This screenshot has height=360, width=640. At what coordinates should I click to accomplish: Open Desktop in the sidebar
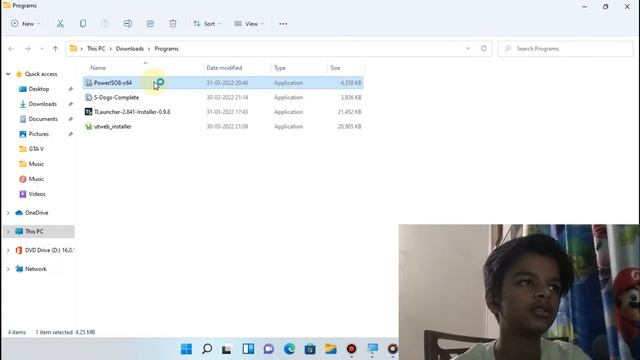39,89
